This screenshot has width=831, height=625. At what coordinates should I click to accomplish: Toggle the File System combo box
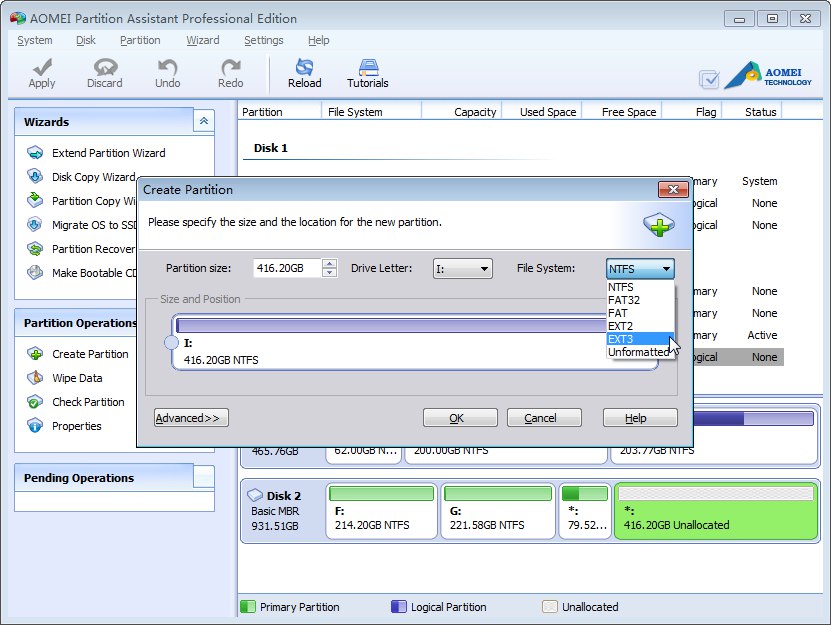[x=640, y=269]
